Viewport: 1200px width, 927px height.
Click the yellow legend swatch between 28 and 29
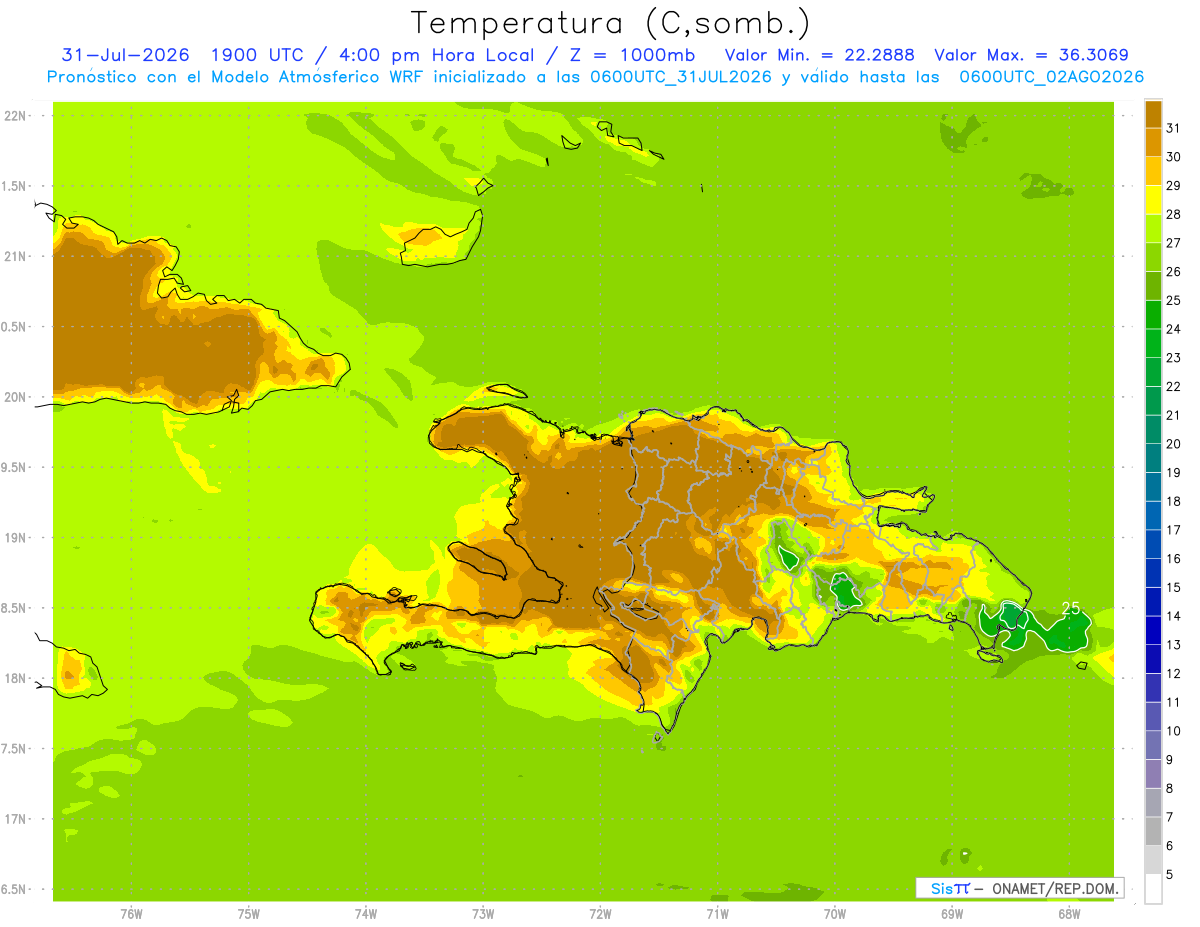point(1153,200)
